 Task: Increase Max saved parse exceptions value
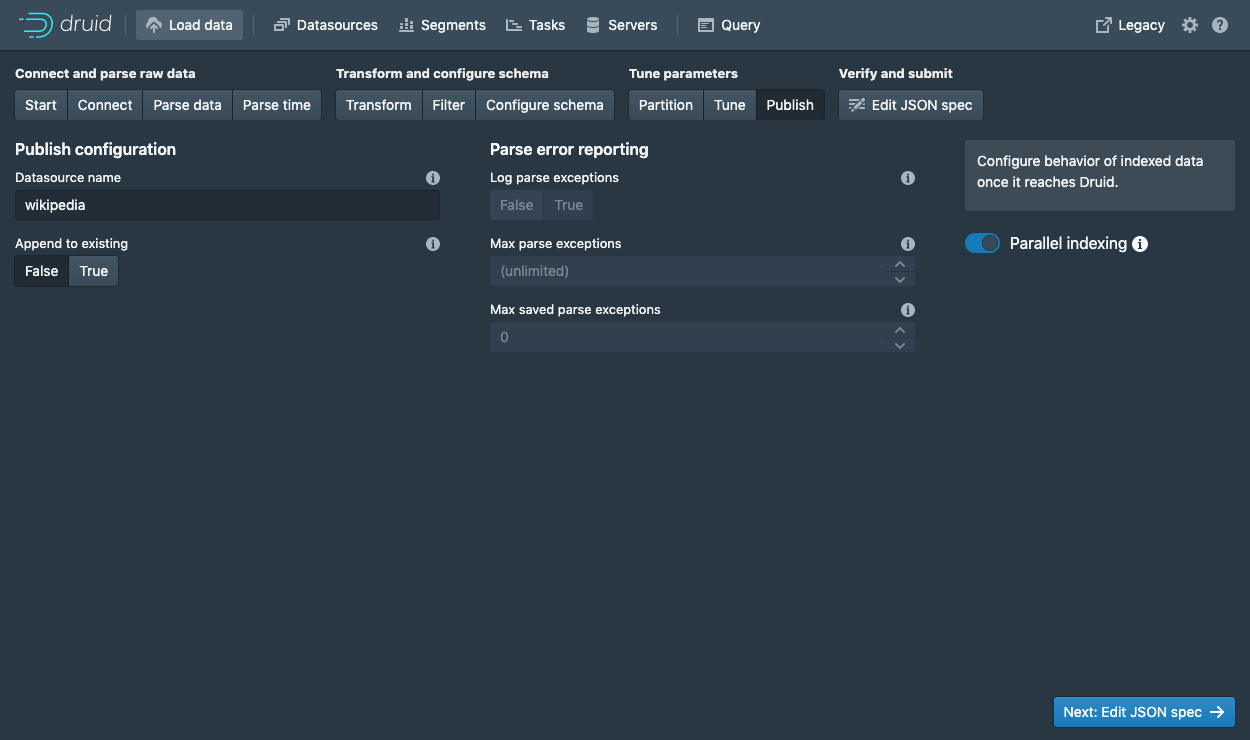900,330
